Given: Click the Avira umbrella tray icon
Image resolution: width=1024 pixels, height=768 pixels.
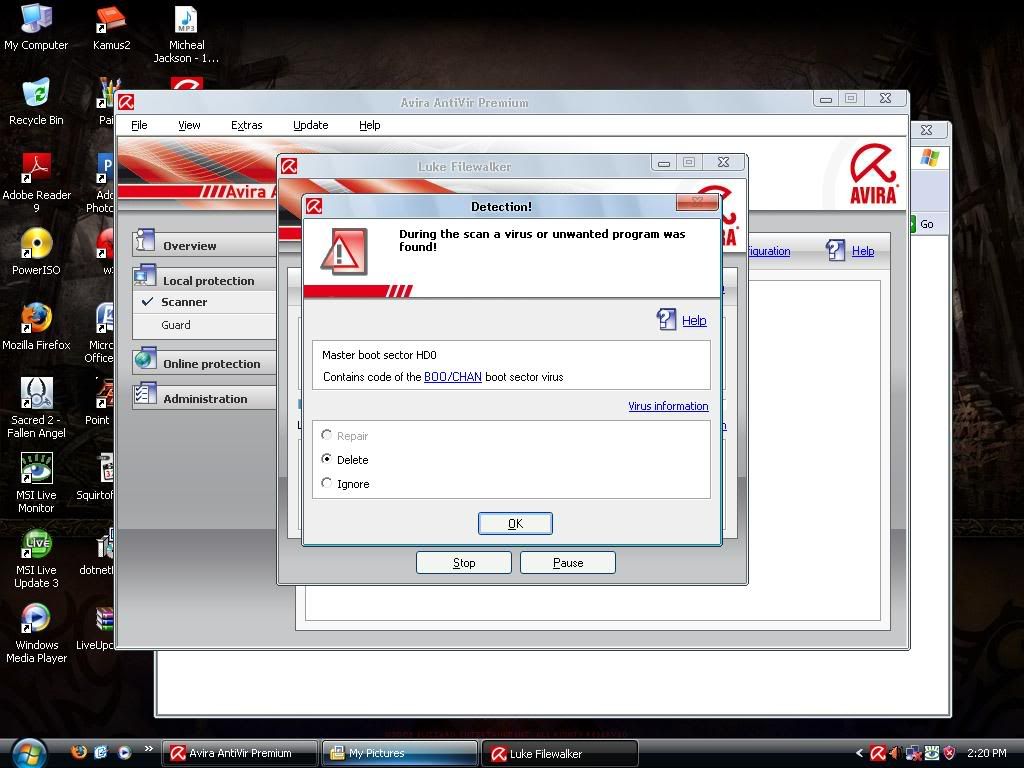Looking at the screenshot, I should pos(878,753).
